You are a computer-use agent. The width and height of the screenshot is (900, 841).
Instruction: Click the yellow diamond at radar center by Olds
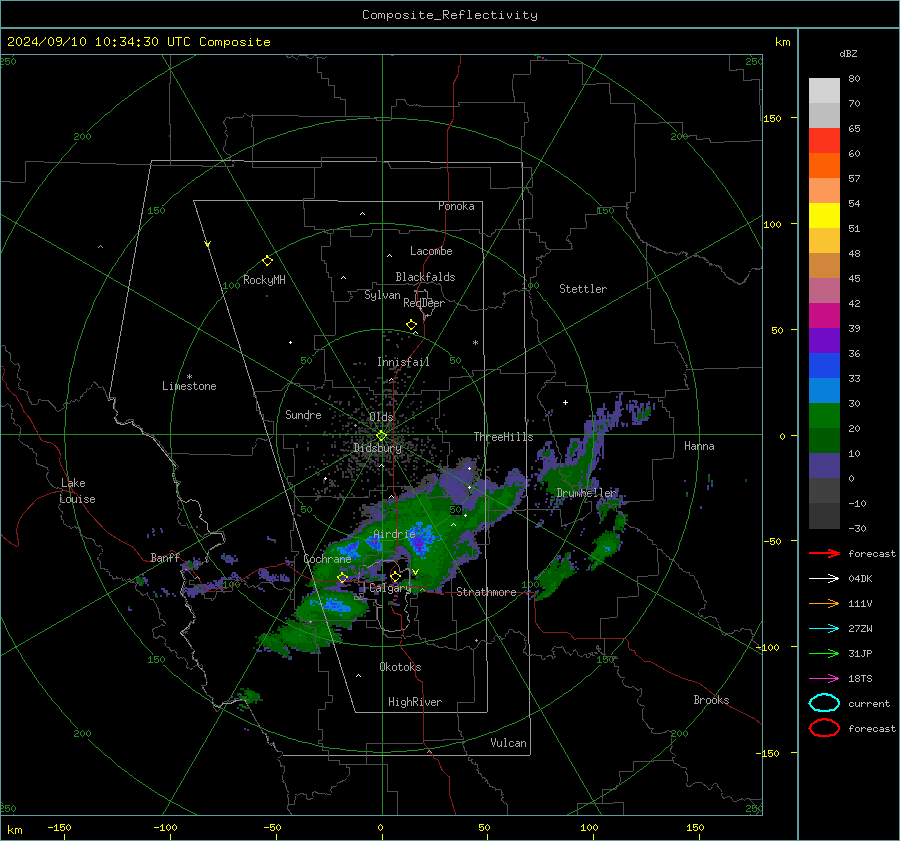click(381, 436)
